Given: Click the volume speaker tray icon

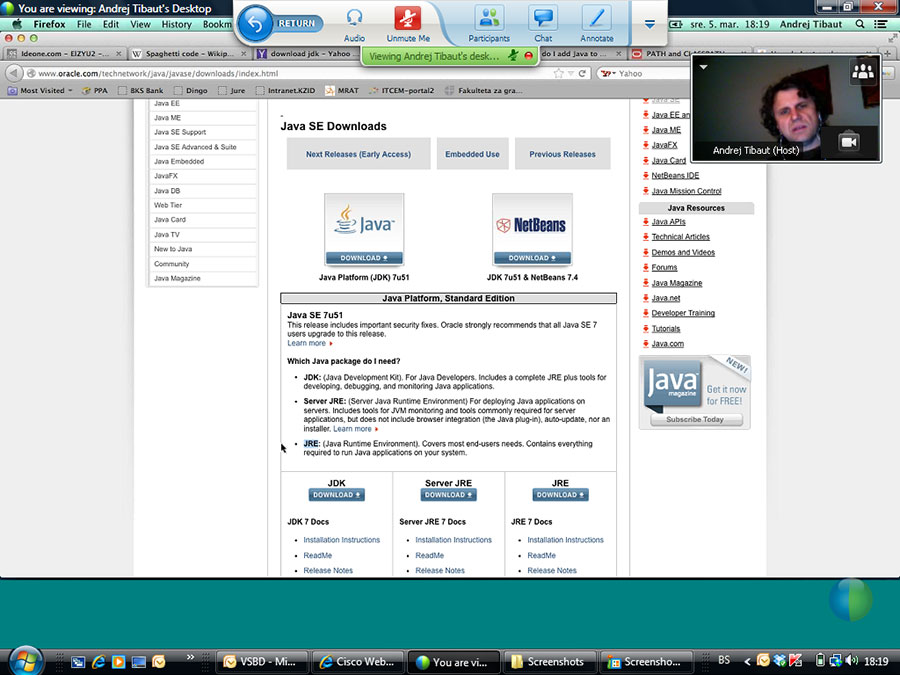Looking at the screenshot, I should pos(852,661).
